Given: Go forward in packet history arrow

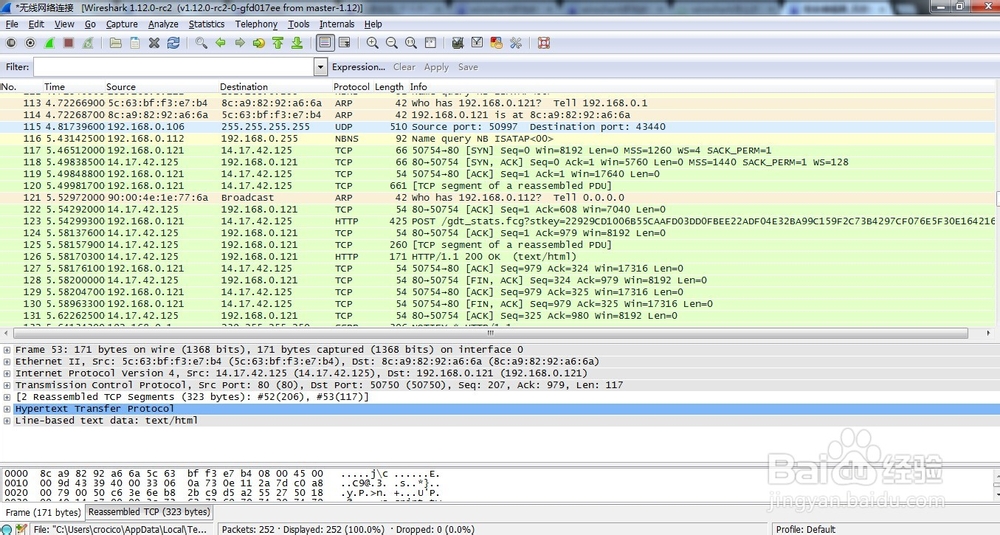Looking at the screenshot, I should 239,43.
